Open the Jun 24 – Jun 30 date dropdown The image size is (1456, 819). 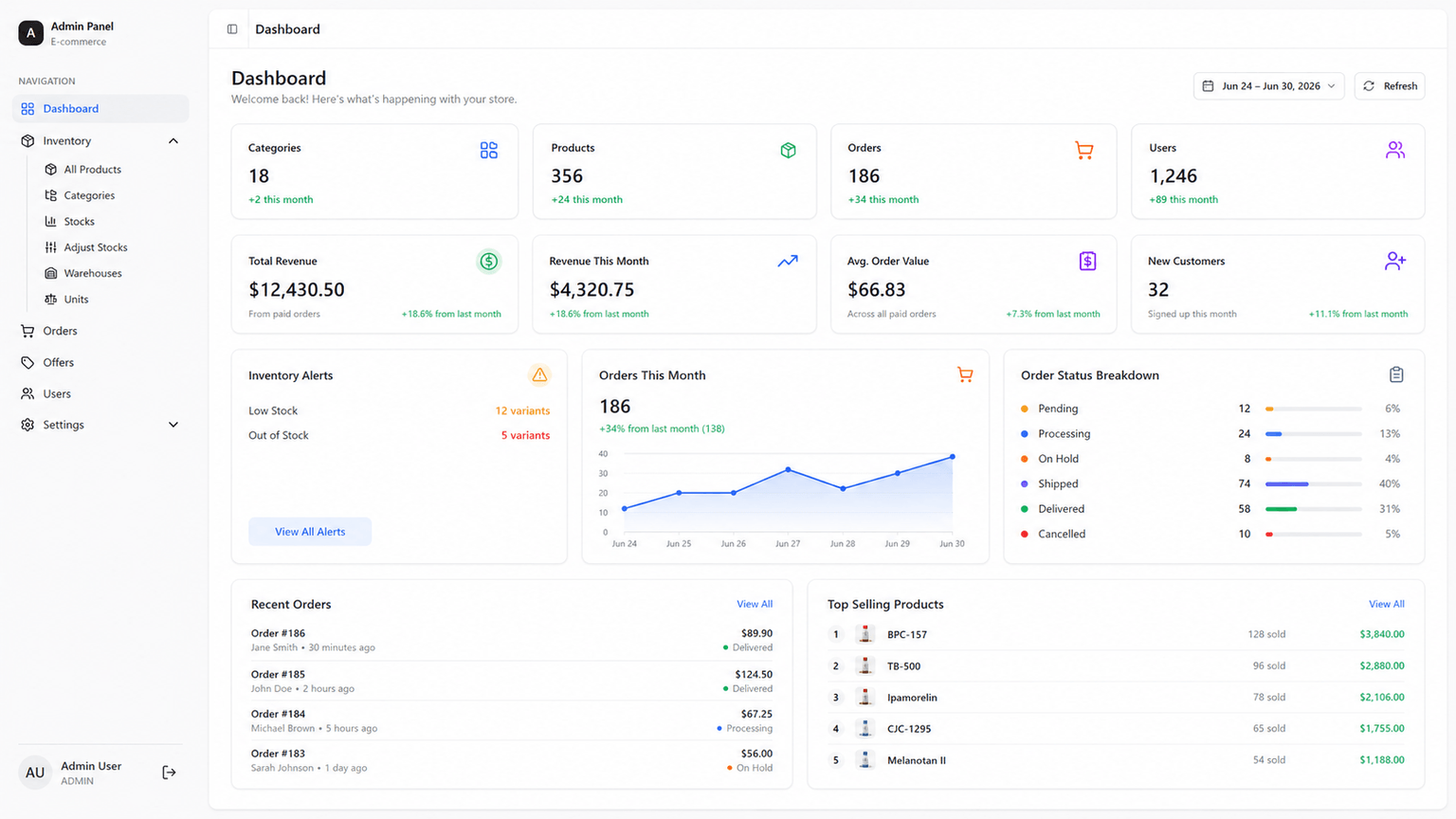[1268, 86]
